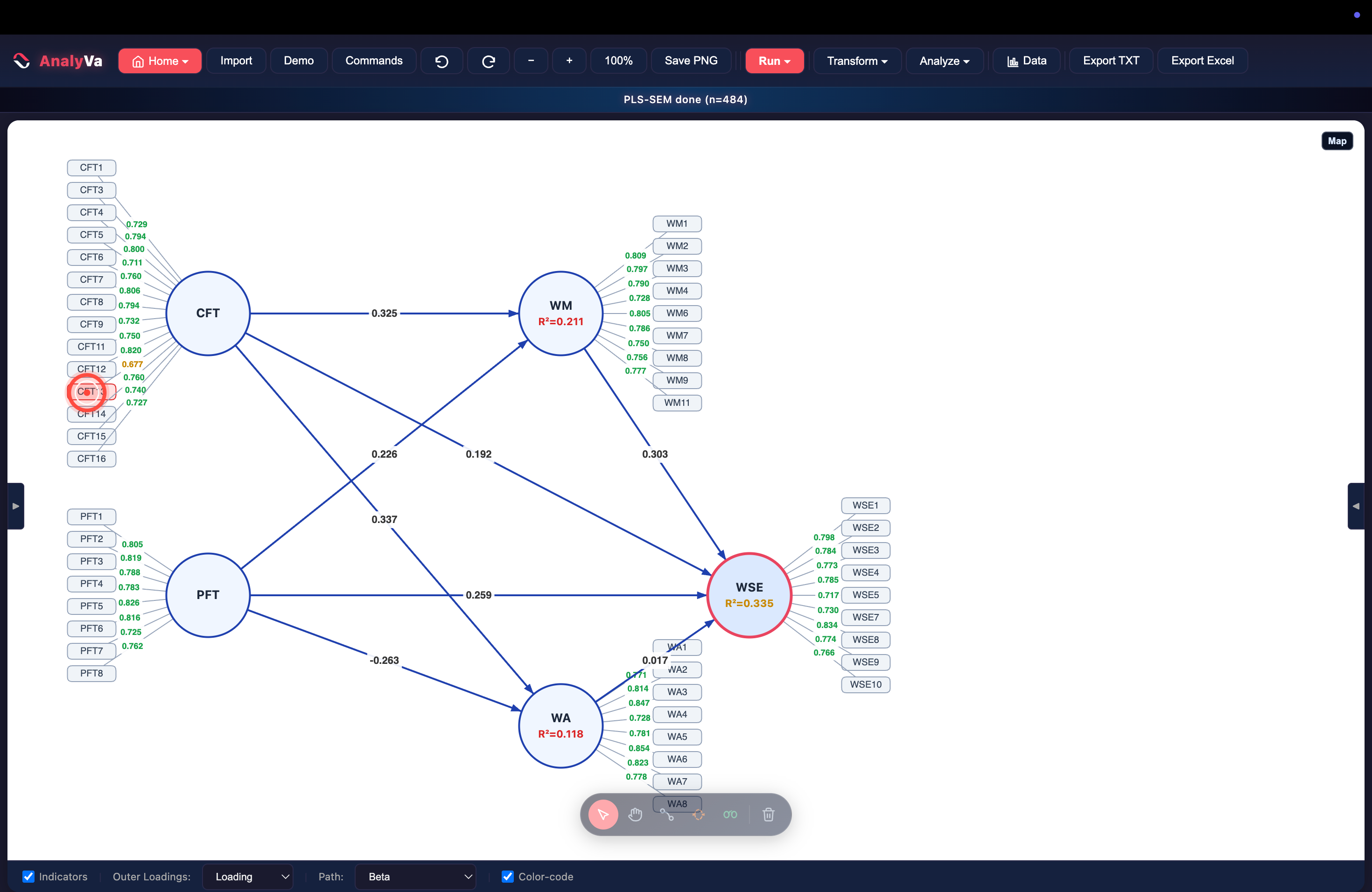
Task: Disable the Color-code checkbox
Action: [x=507, y=877]
